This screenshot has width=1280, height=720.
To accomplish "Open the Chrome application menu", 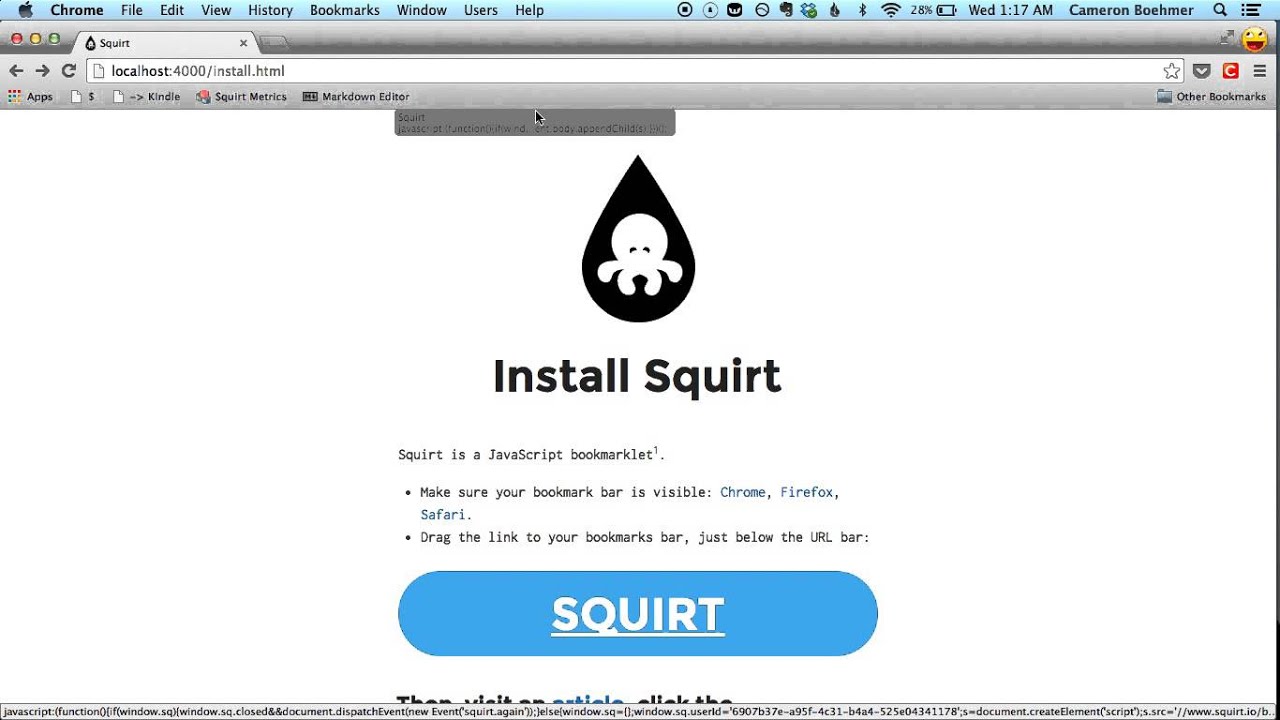I will click(x=77, y=10).
